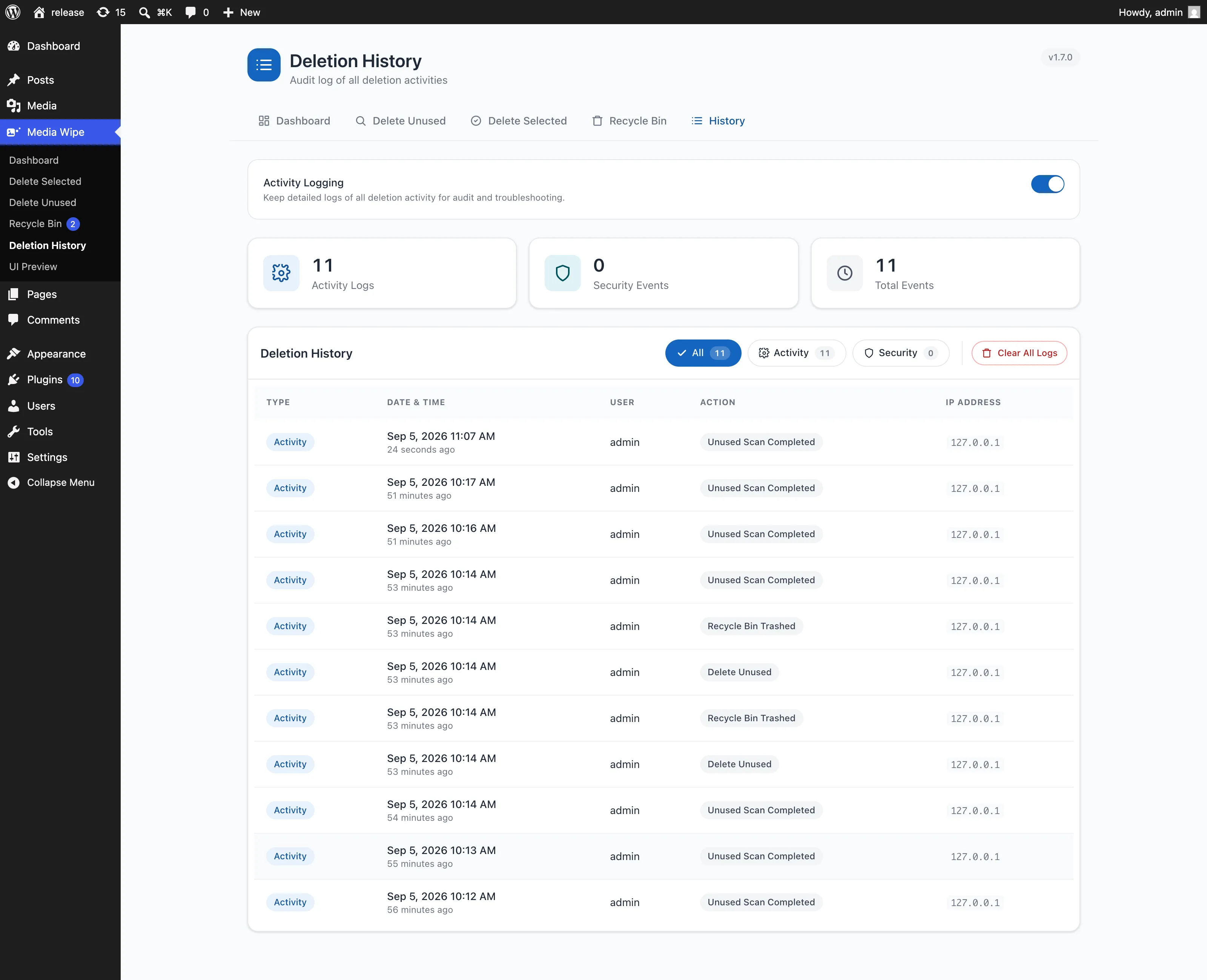This screenshot has height=980, width=1207.
Task: Select the History tab
Action: [718, 121]
